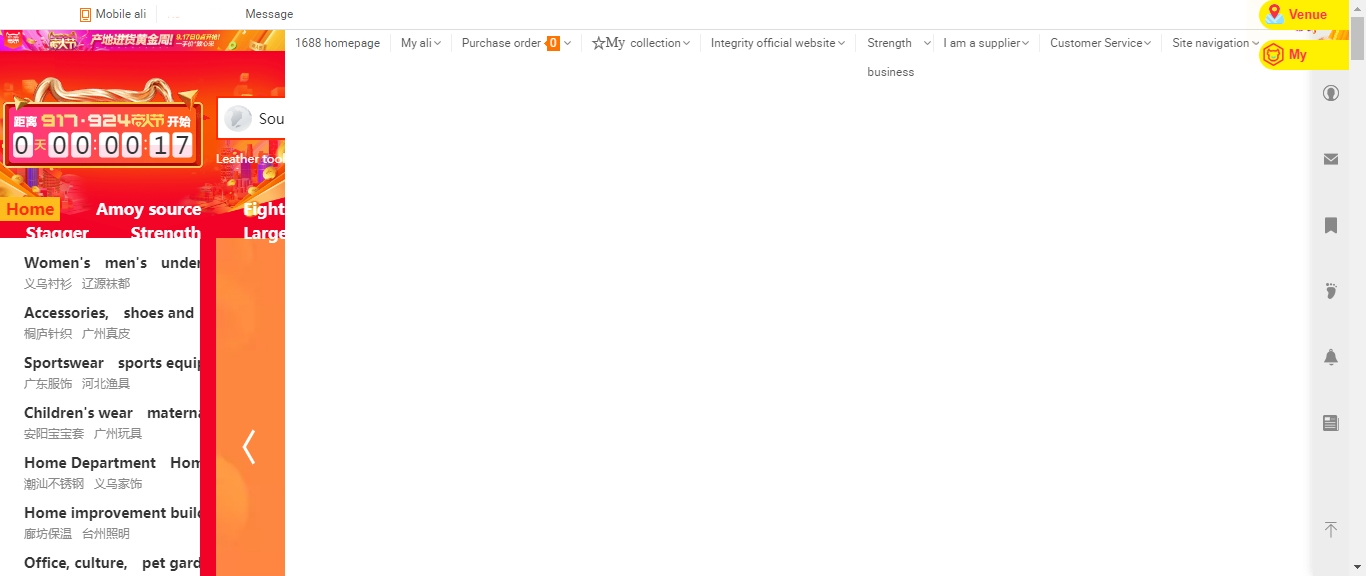The width and height of the screenshot is (1366, 576).
Task: Open the Children's wear category
Action: pyautogui.click(x=78, y=413)
